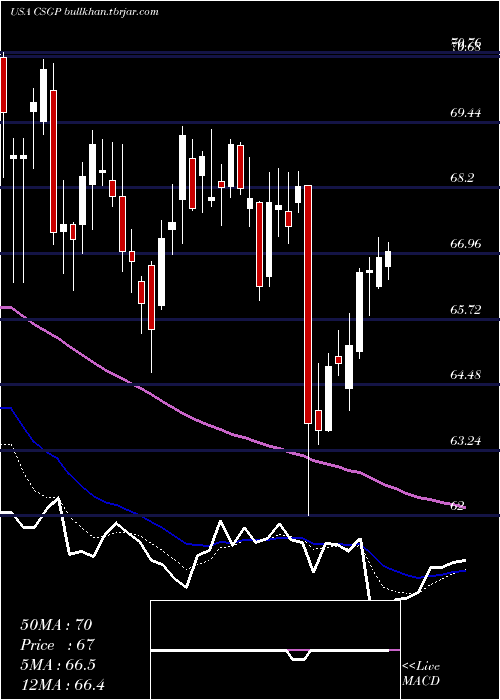500x700 pixels.
Task: Click the '12MA : 66.4' readout
Action: (x=62, y=684)
